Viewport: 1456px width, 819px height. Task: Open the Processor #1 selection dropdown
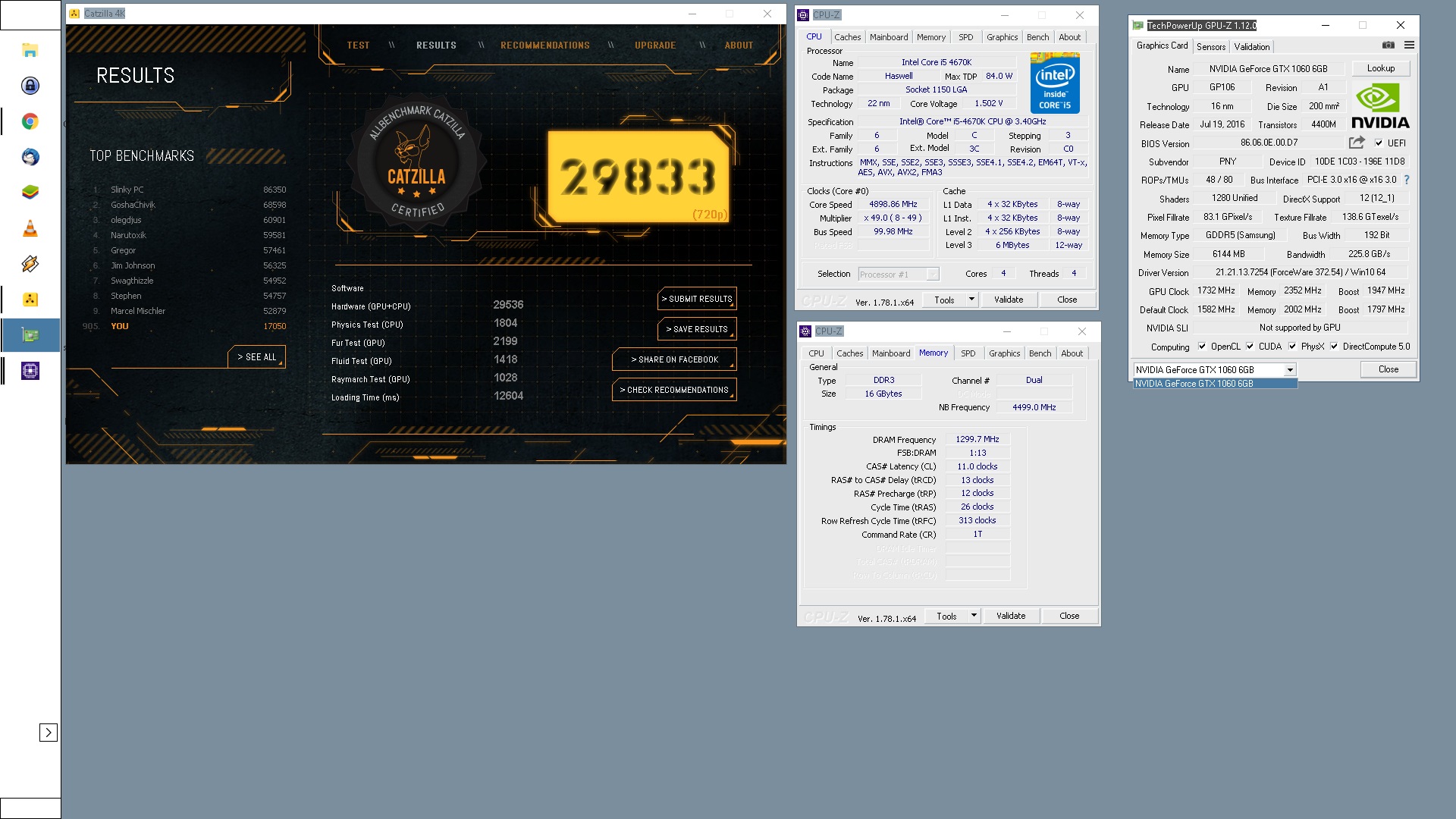tap(899, 274)
